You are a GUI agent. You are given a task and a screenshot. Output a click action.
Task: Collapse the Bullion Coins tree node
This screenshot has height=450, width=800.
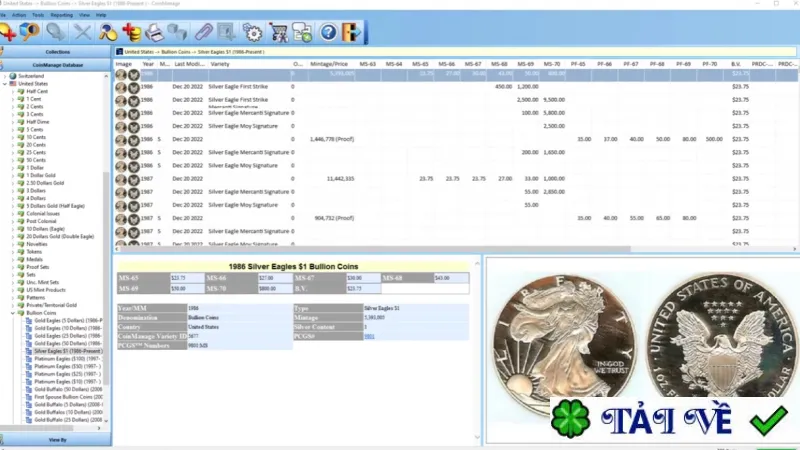pyautogui.click(x=13, y=313)
